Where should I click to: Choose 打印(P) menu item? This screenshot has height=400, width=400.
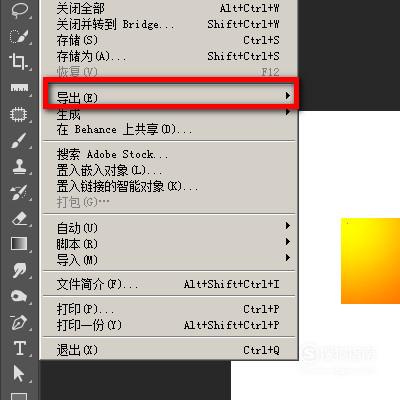pos(169,309)
